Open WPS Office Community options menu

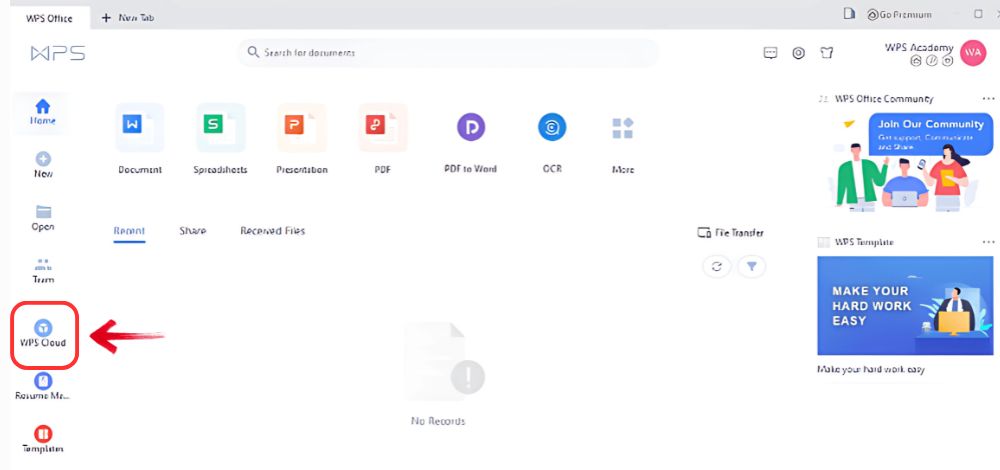coord(988,98)
